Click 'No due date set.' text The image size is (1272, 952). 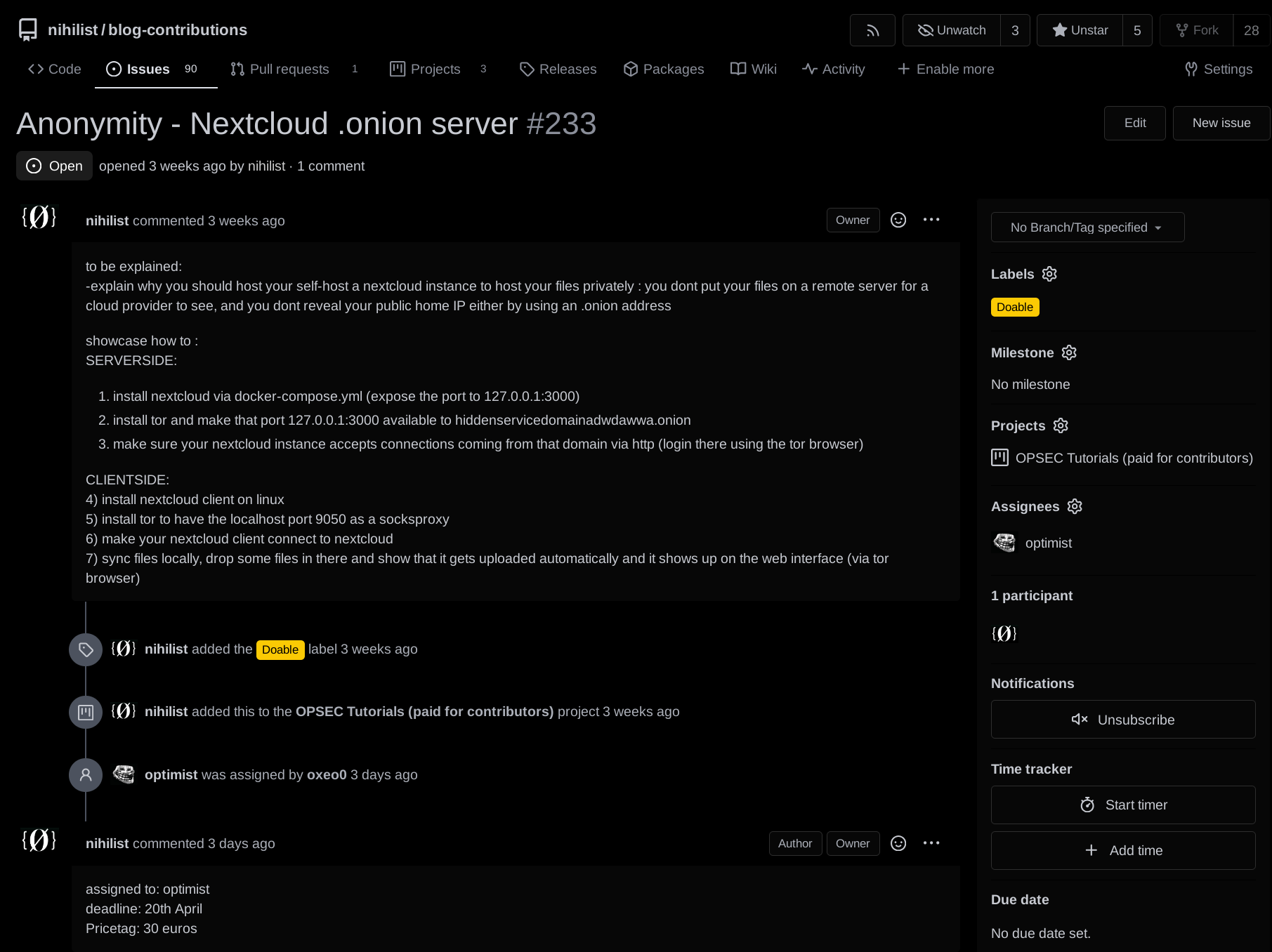[x=1041, y=933]
